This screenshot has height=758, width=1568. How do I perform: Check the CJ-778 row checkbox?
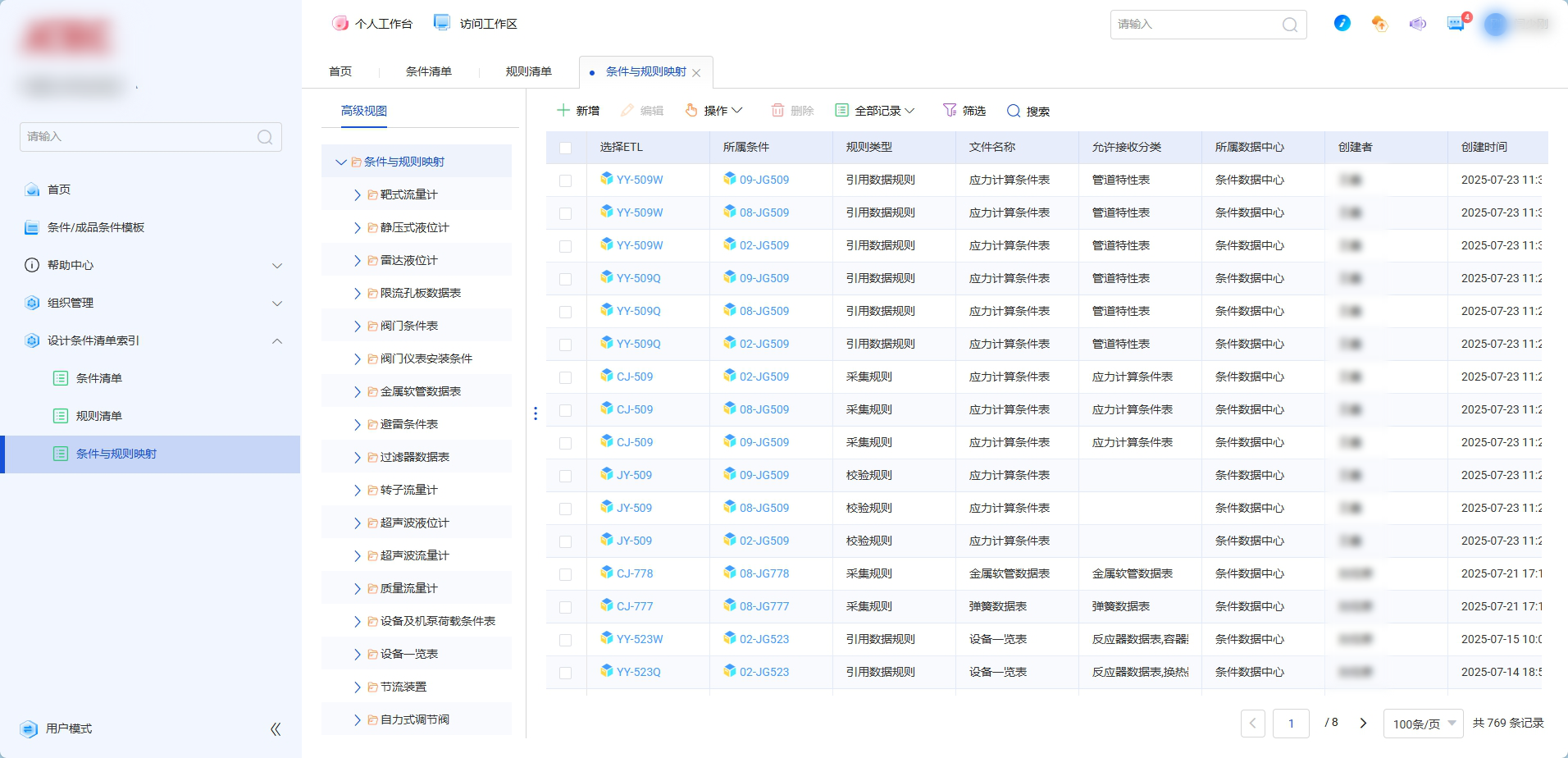tap(566, 574)
